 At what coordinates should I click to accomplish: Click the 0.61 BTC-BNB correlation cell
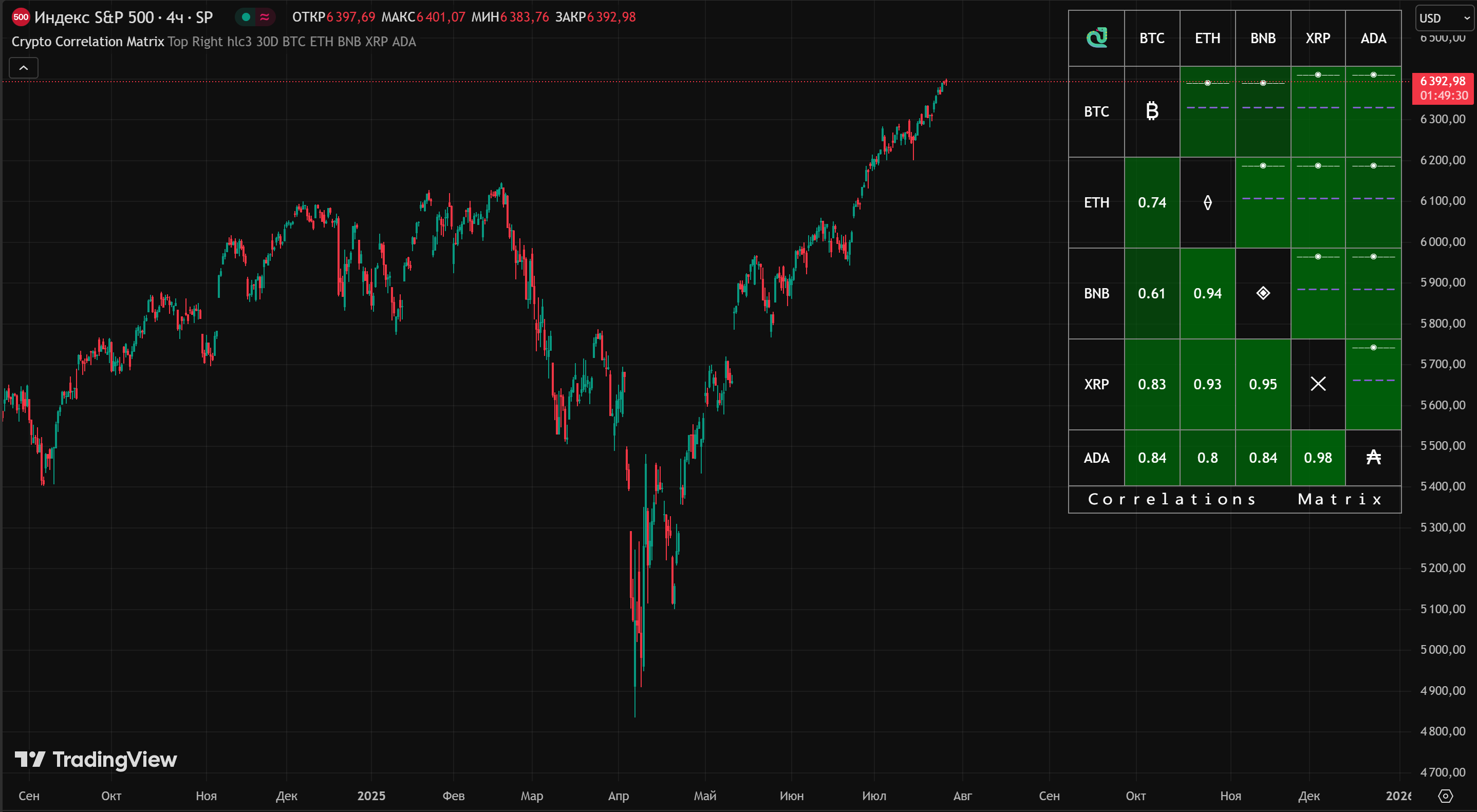tap(1152, 293)
